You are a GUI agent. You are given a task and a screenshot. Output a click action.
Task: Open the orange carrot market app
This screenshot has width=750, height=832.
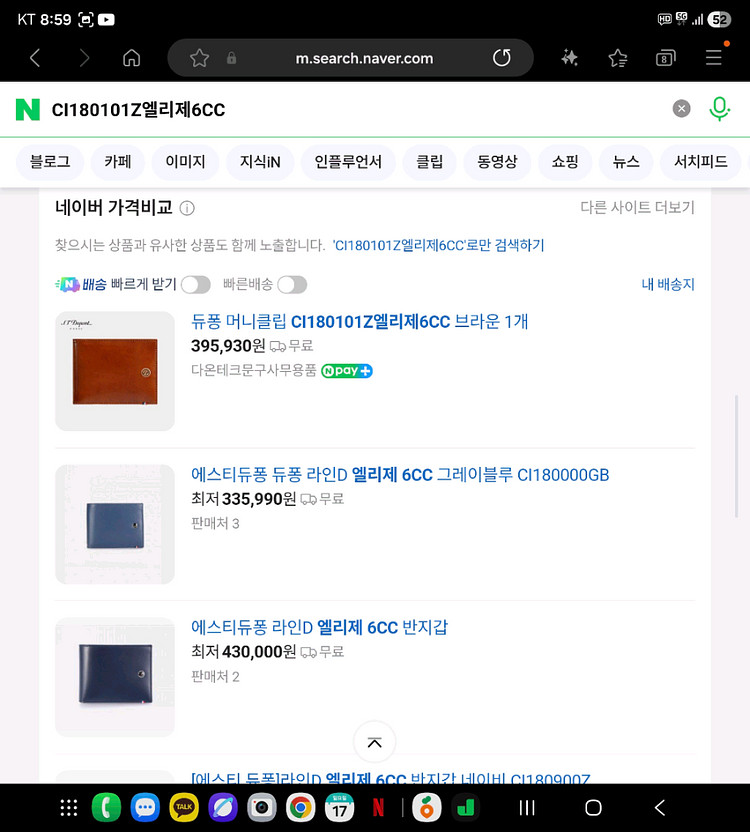[427, 808]
